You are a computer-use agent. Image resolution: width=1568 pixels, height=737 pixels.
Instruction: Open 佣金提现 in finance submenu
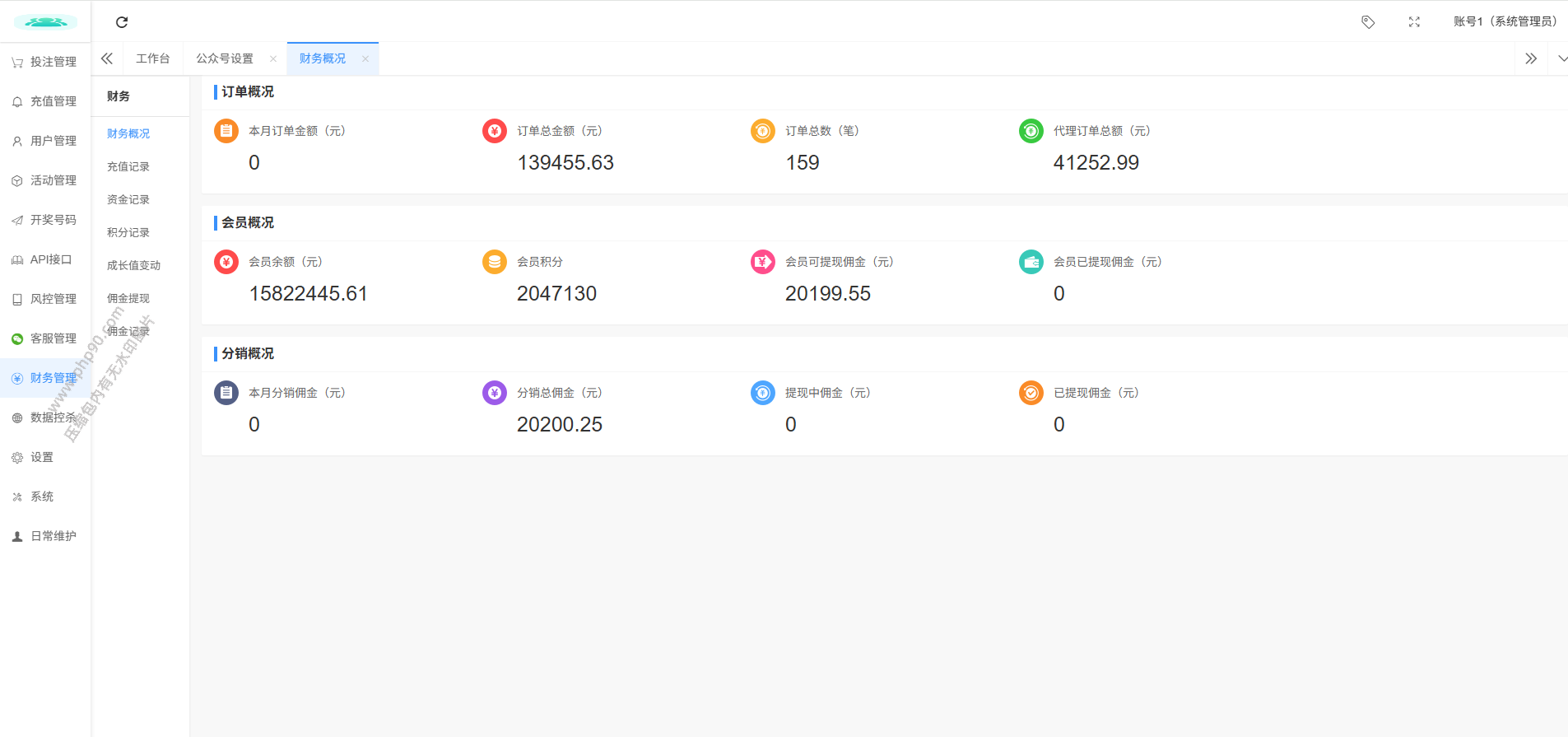[128, 299]
